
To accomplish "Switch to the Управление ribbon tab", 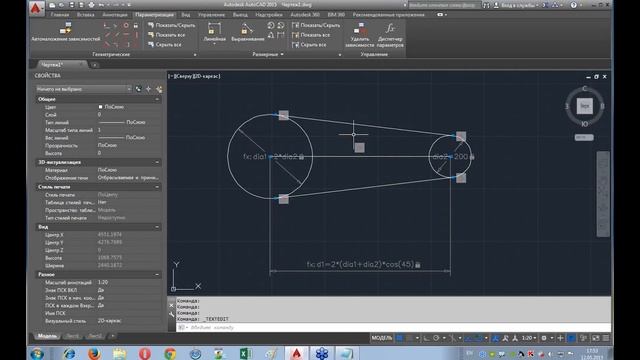I will tap(211, 15).
